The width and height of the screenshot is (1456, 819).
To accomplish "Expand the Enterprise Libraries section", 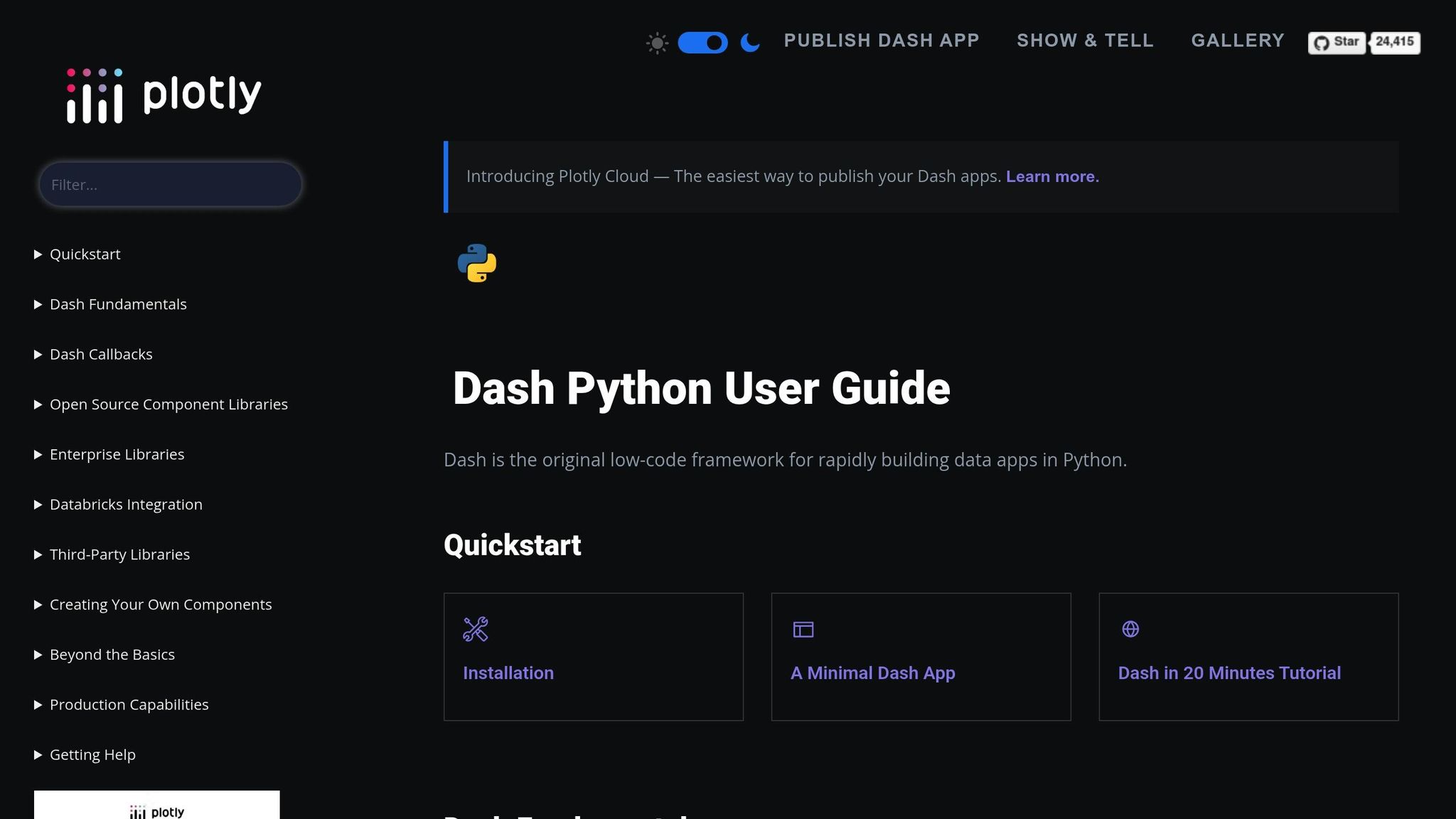I will click(117, 454).
